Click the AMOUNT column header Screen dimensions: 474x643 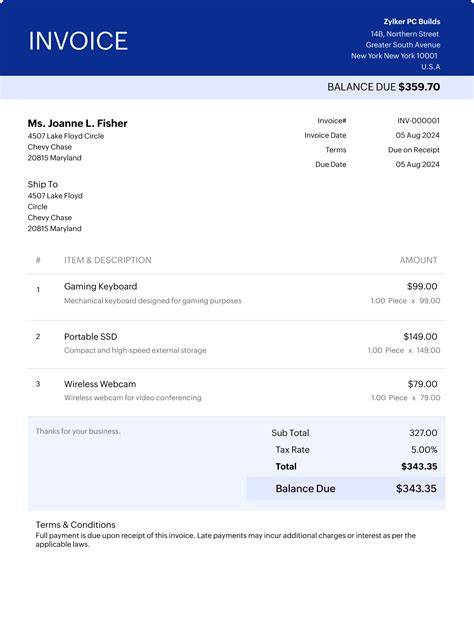pos(418,260)
